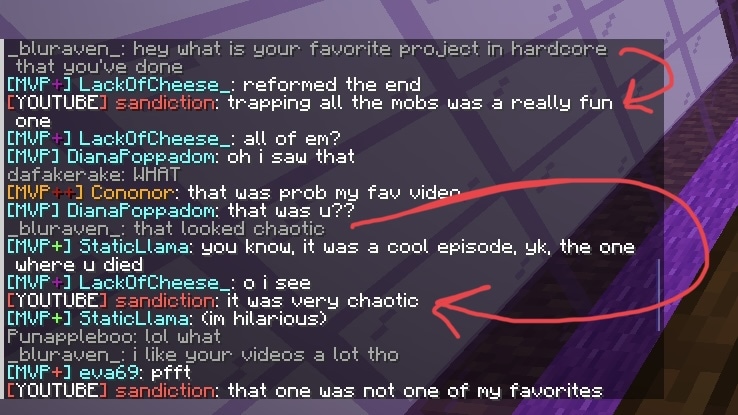Click the chat scrollbar on the right edge
The width and height of the screenshot is (738, 415).
[x=659, y=294]
